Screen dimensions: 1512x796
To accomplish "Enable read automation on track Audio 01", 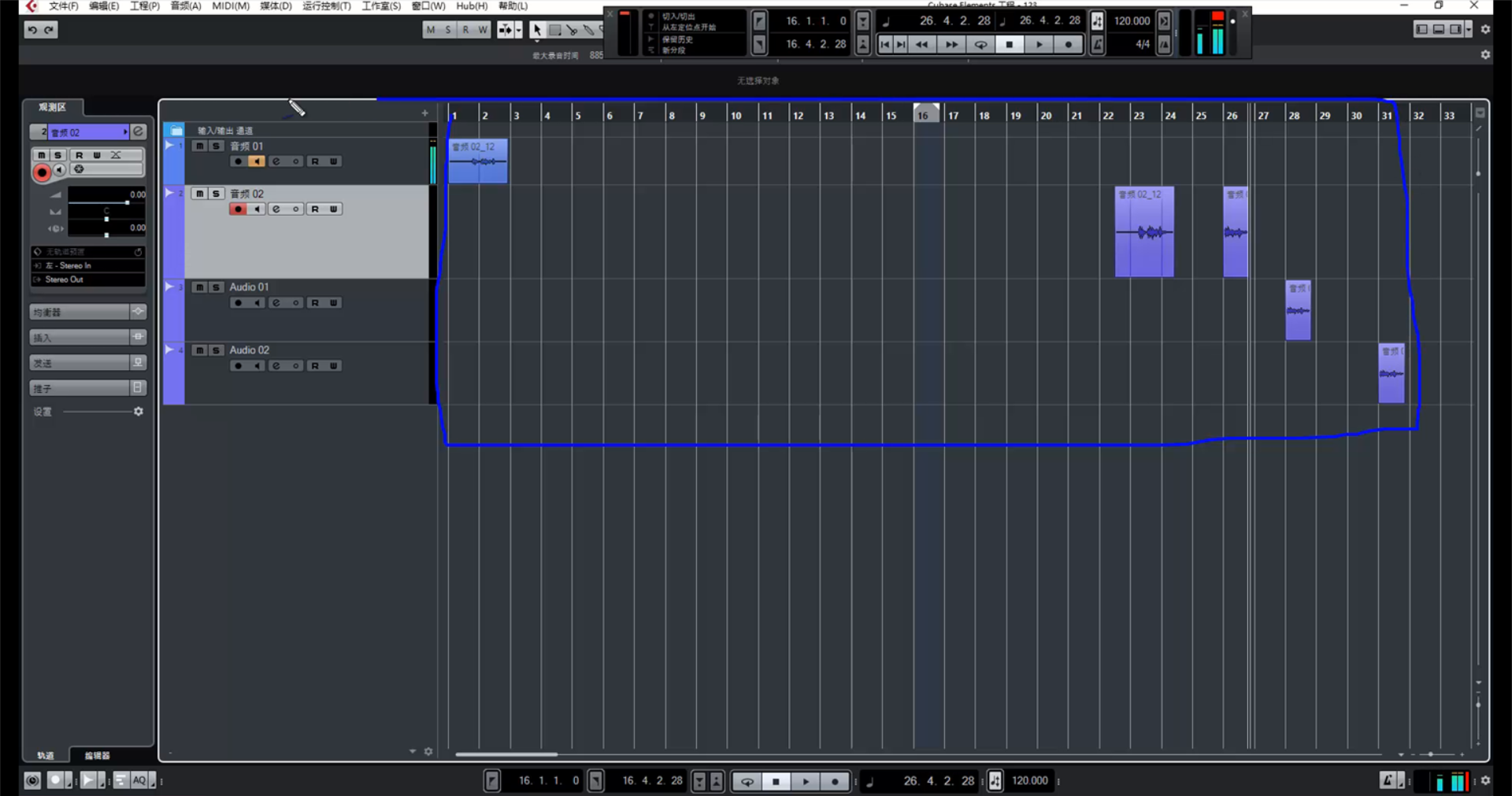I will point(315,302).
